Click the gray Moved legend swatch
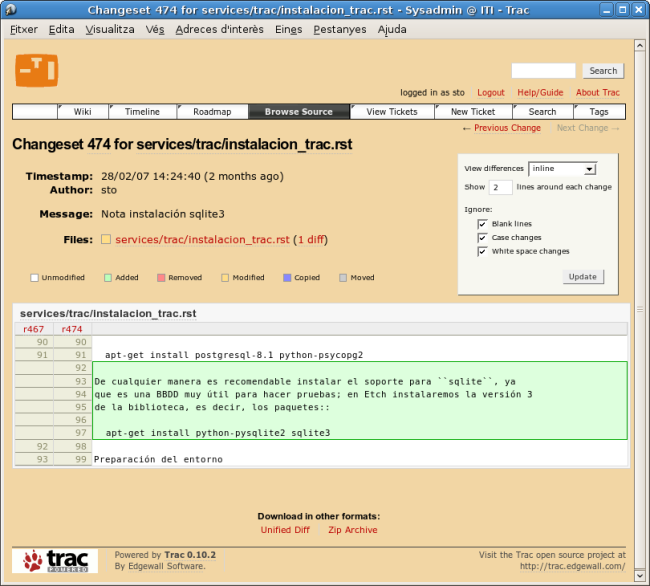650x586 pixels. (x=343, y=278)
